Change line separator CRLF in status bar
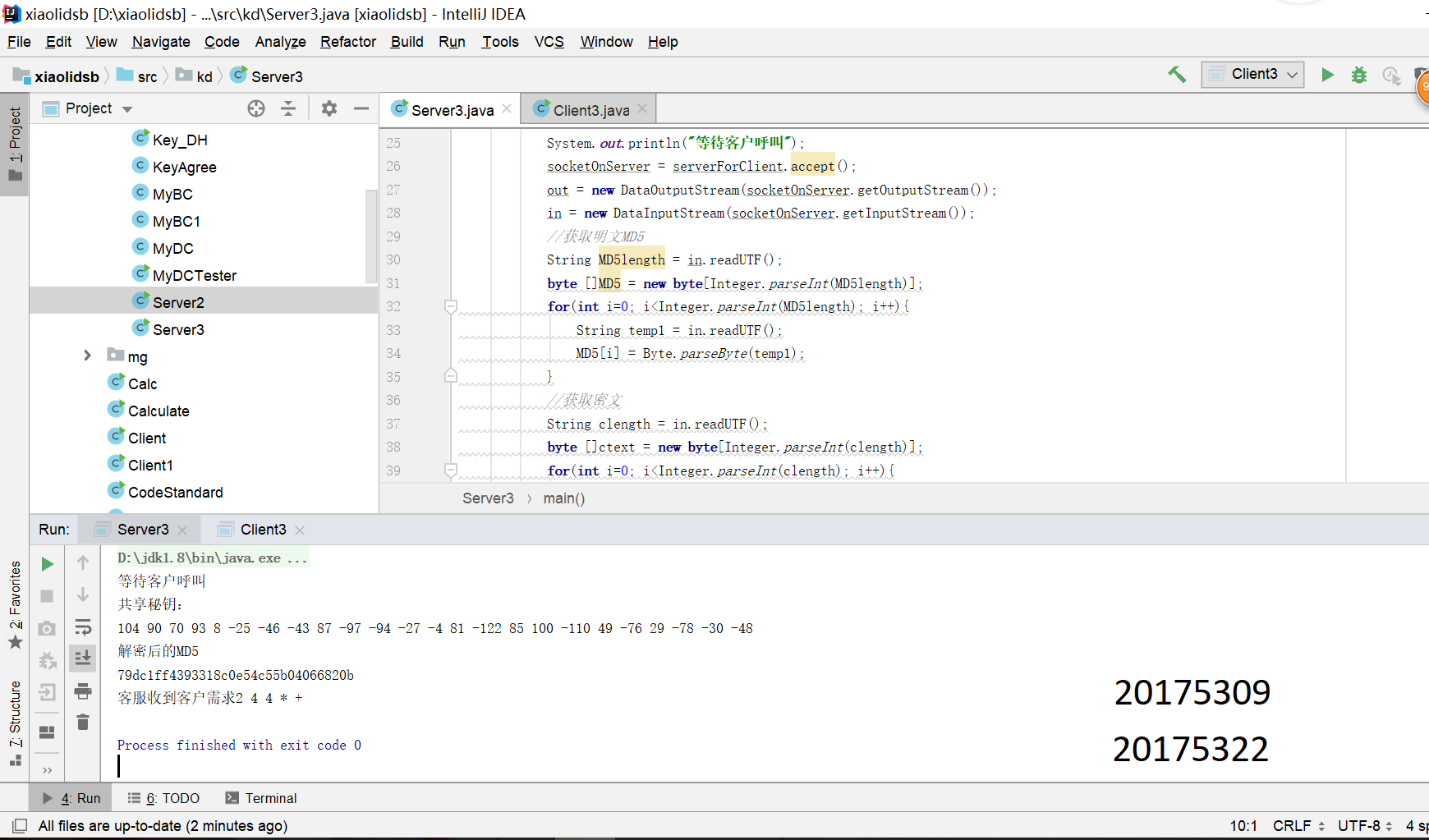The image size is (1429, 840). point(1298,825)
